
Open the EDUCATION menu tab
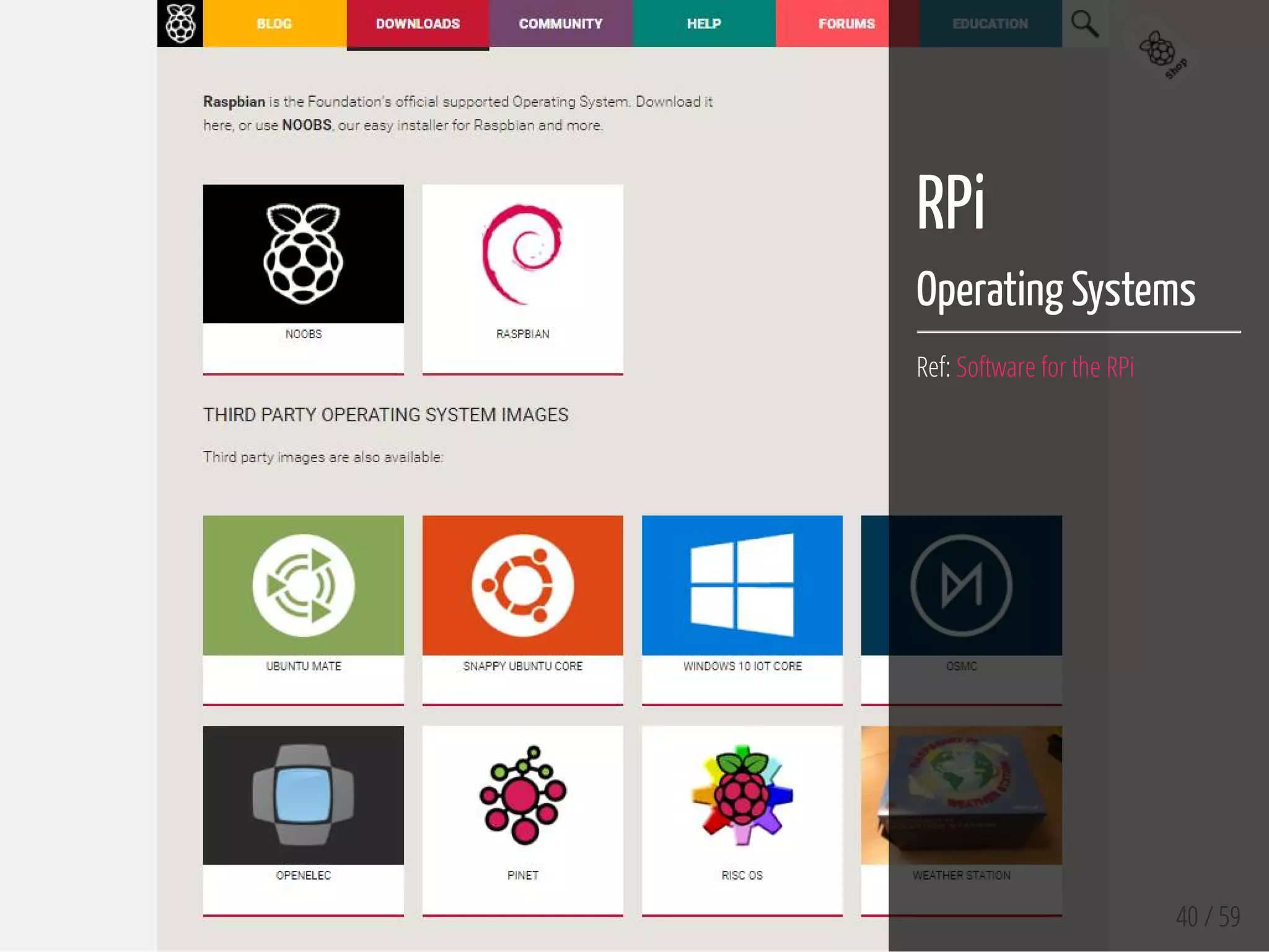(x=990, y=24)
